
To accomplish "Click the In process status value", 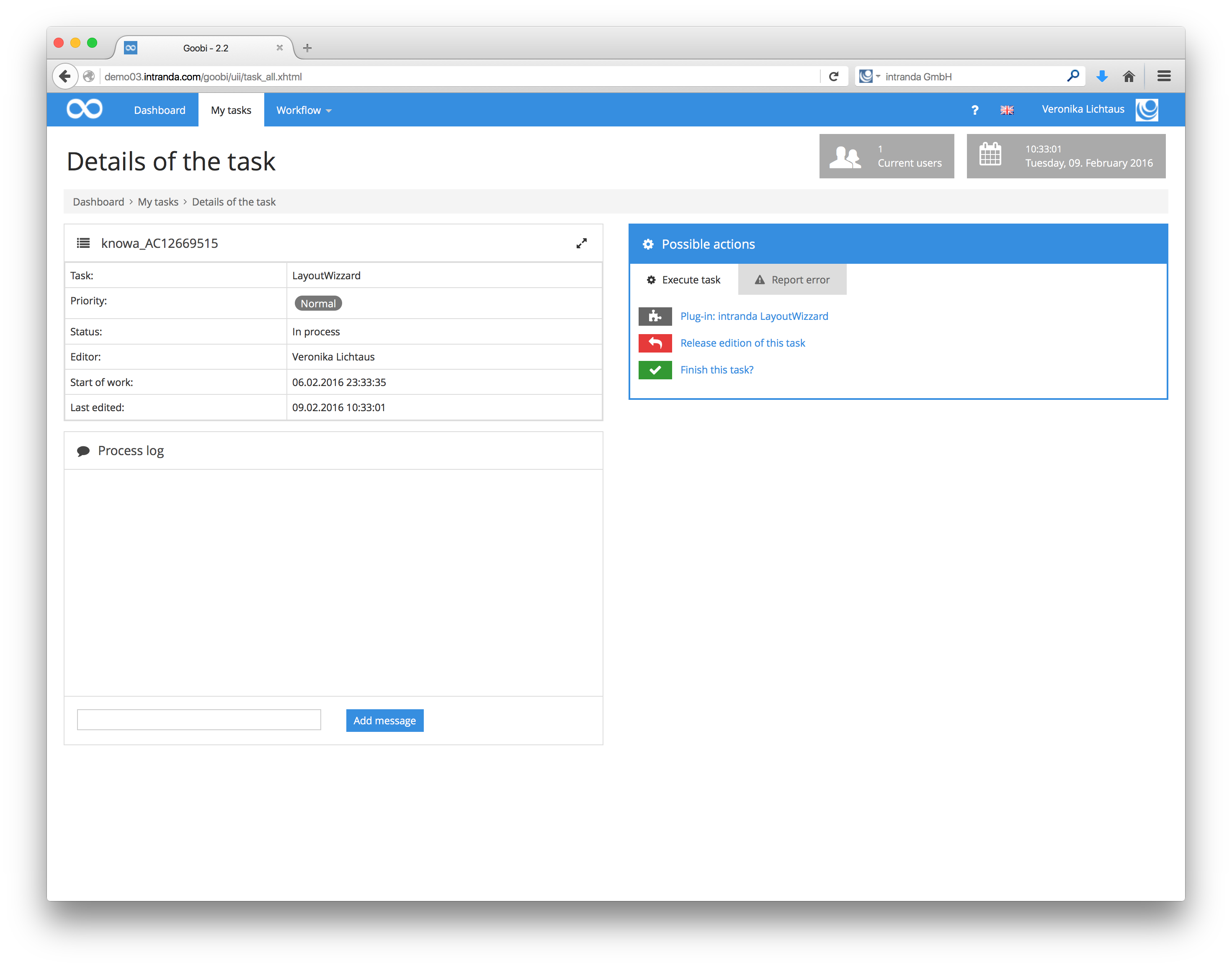I will [x=316, y=332].
